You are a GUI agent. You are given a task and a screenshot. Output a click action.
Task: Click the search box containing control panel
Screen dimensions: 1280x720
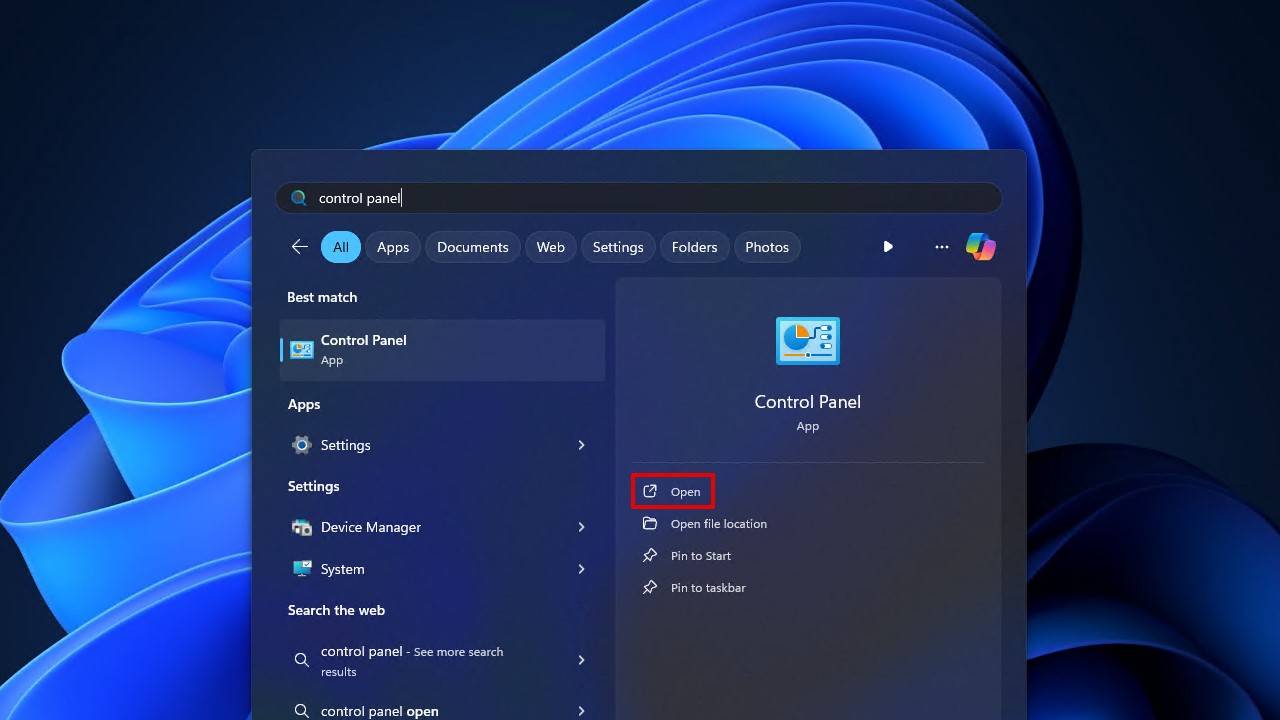[638, 198]
